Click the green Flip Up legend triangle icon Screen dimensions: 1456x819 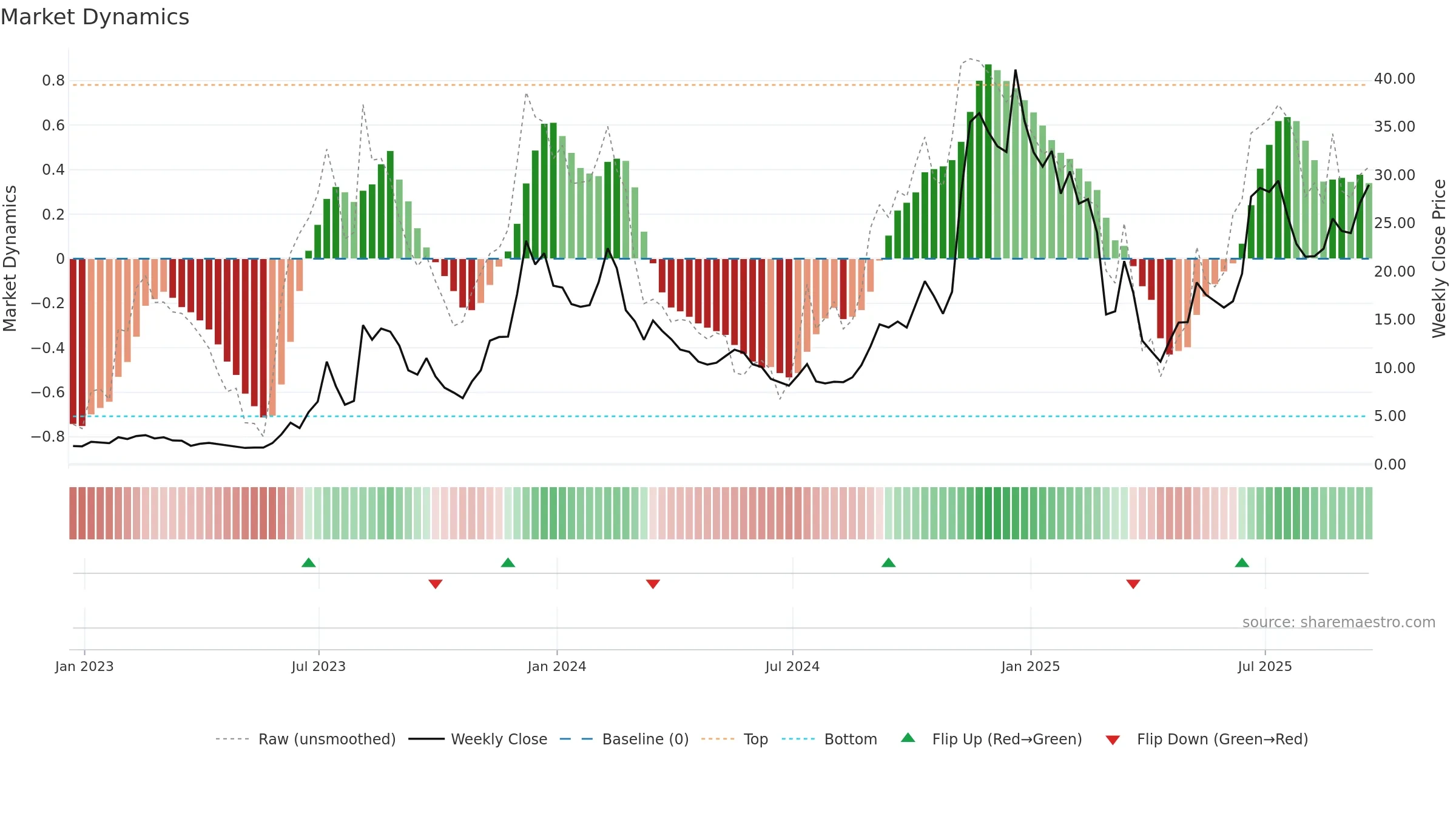point(908,738)
